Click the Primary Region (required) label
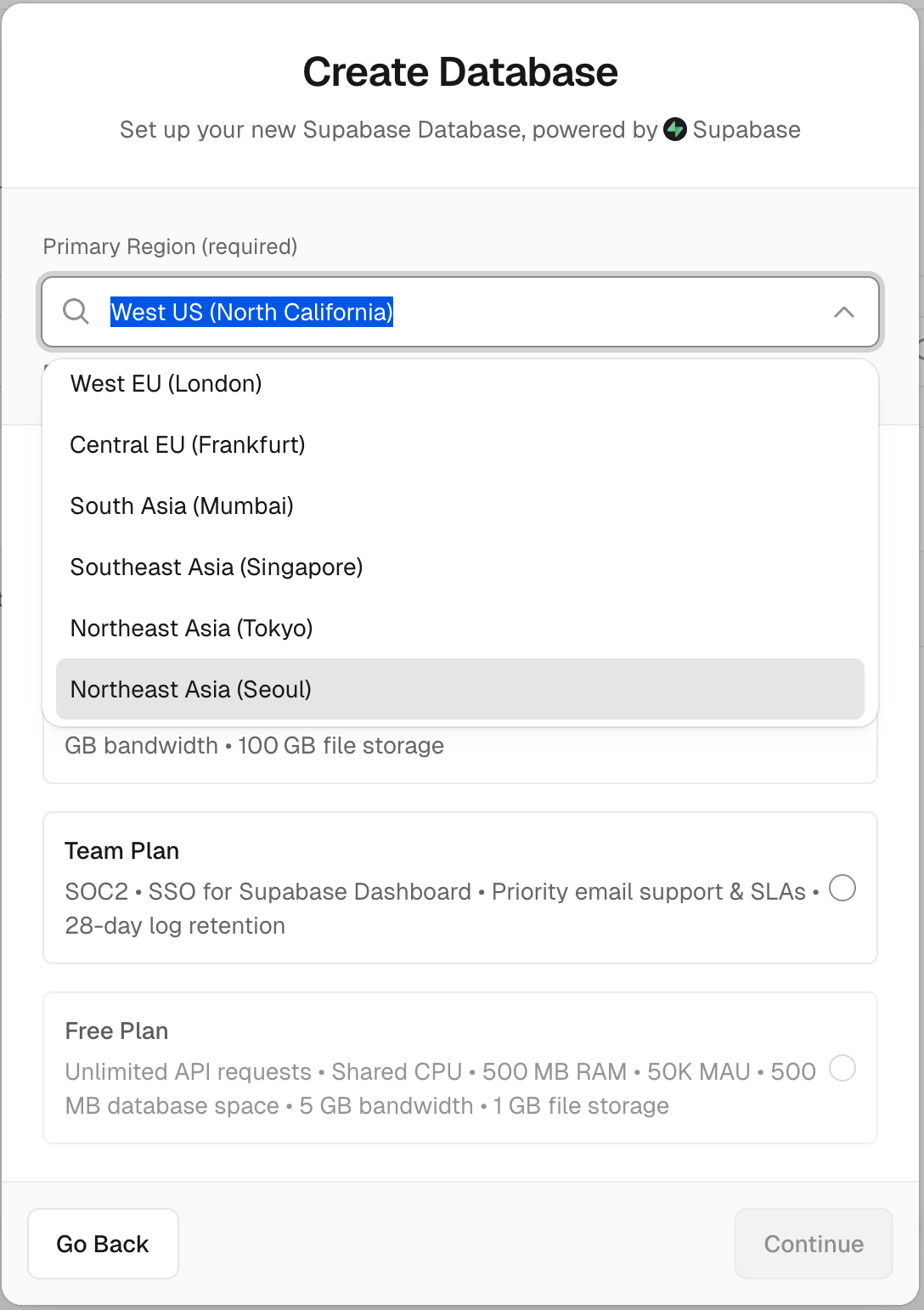 tap(170, 246)
